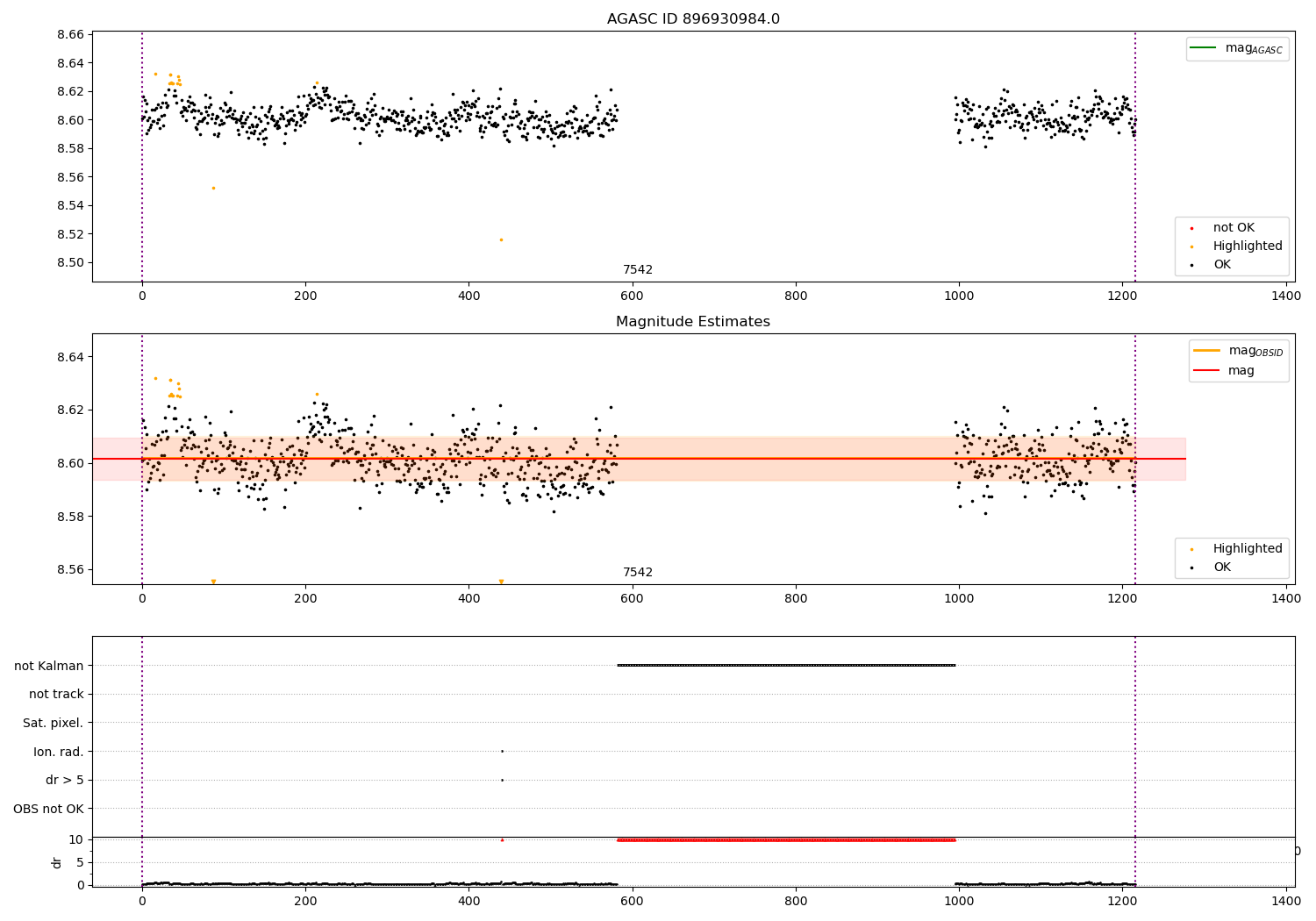Click the "not track" axis label
The image size is (1316, 921).
pos(56,695)
